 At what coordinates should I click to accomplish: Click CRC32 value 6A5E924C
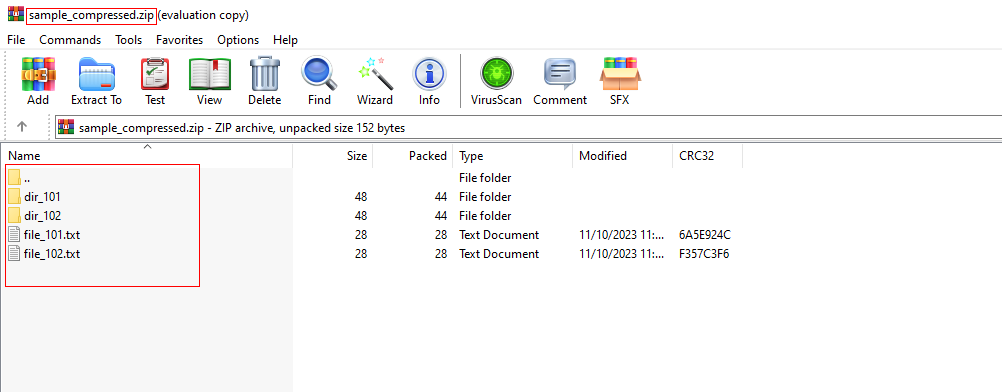pos(704,235)
